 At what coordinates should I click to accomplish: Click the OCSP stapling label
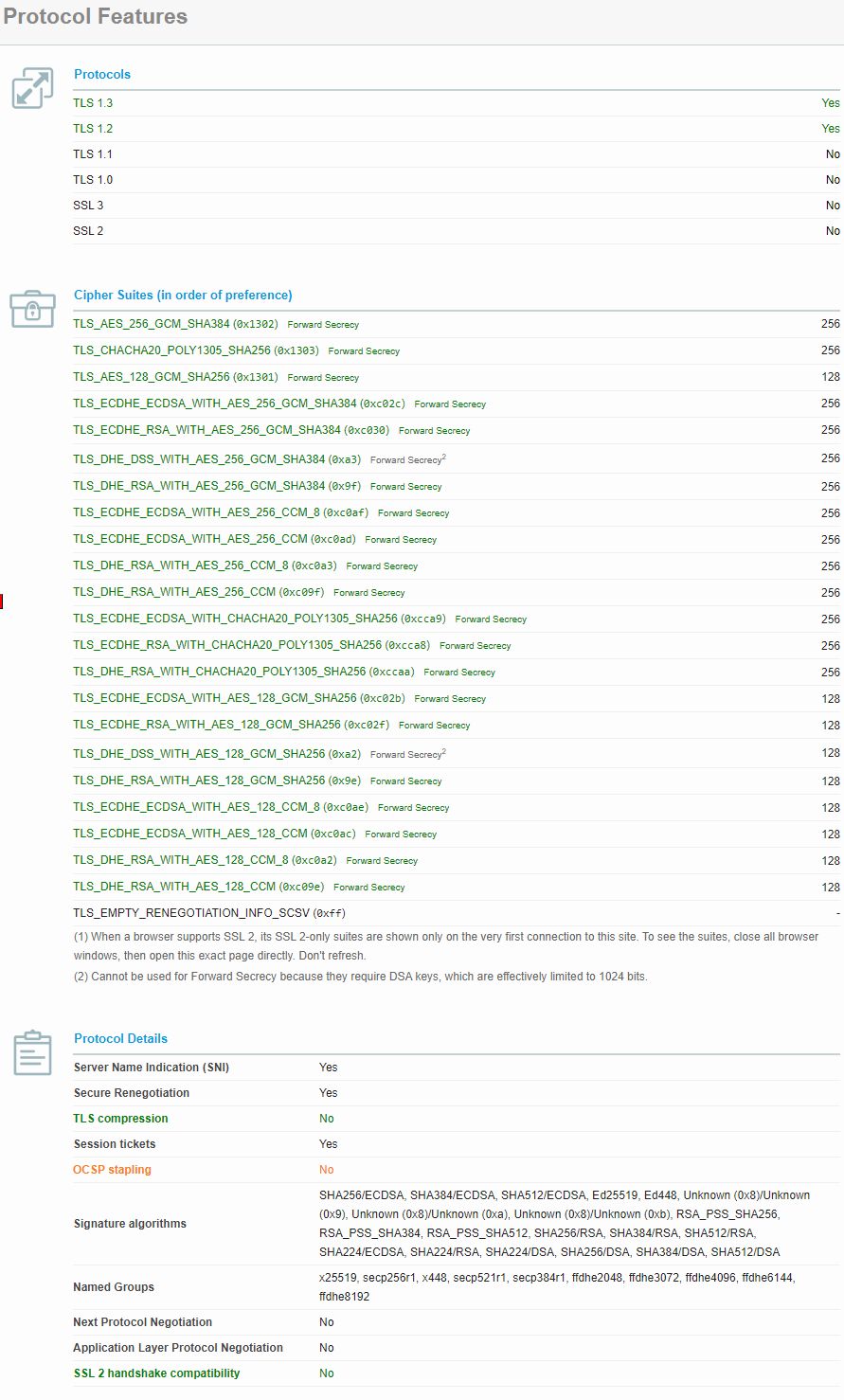click(x=112, y=1170)
